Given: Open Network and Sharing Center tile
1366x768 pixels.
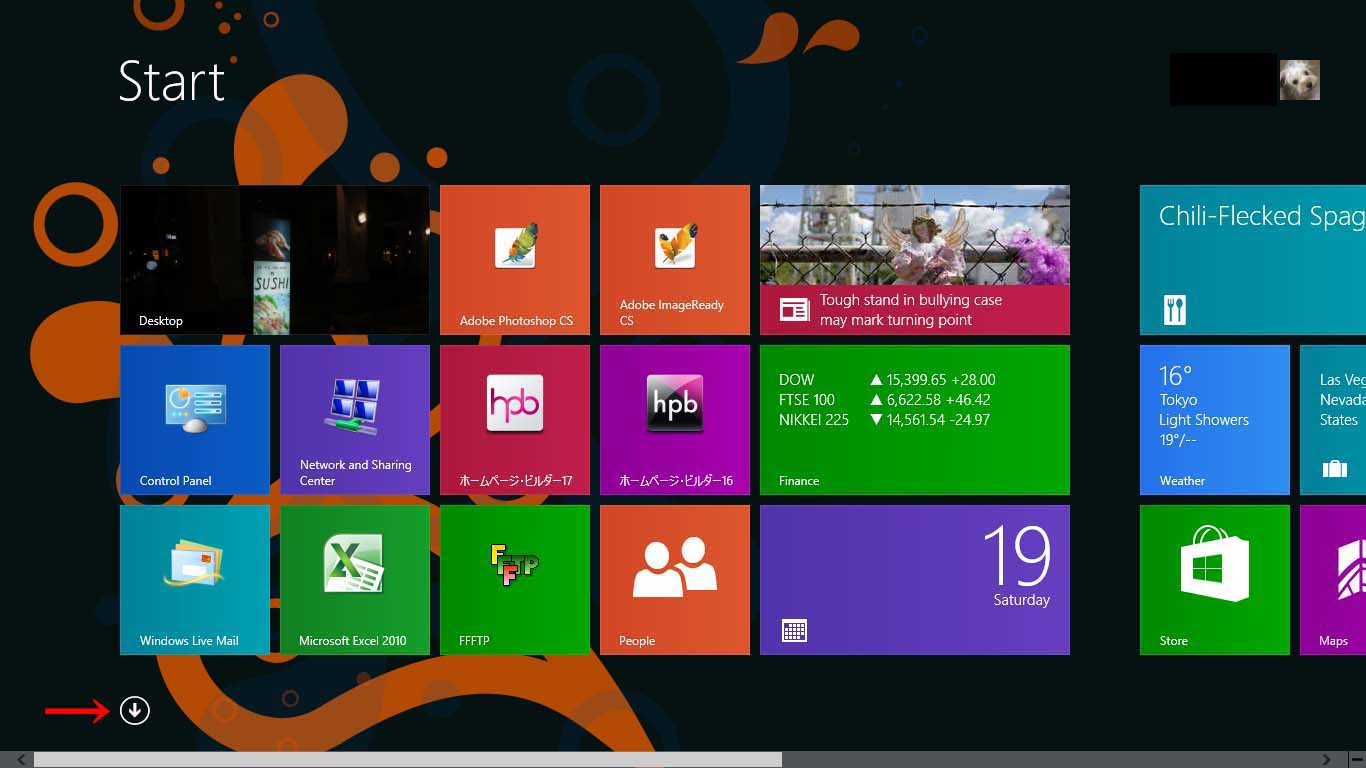Looking at the screenshot, I should [x=355, y=420].
